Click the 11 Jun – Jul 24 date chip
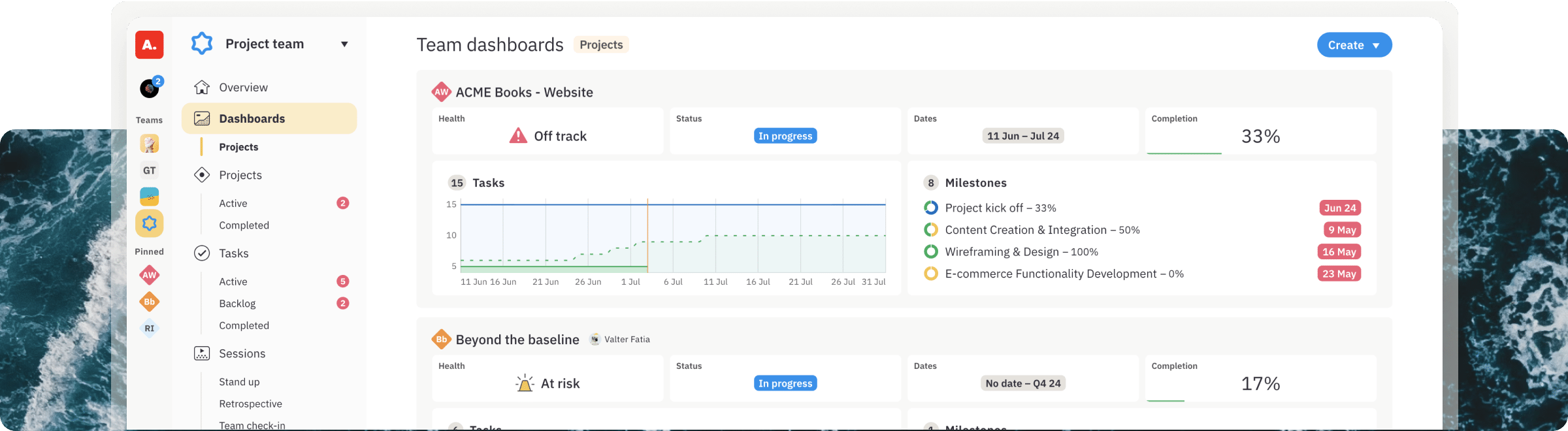This screenshot has height=431, width=1568. (x=1023, y=136)
